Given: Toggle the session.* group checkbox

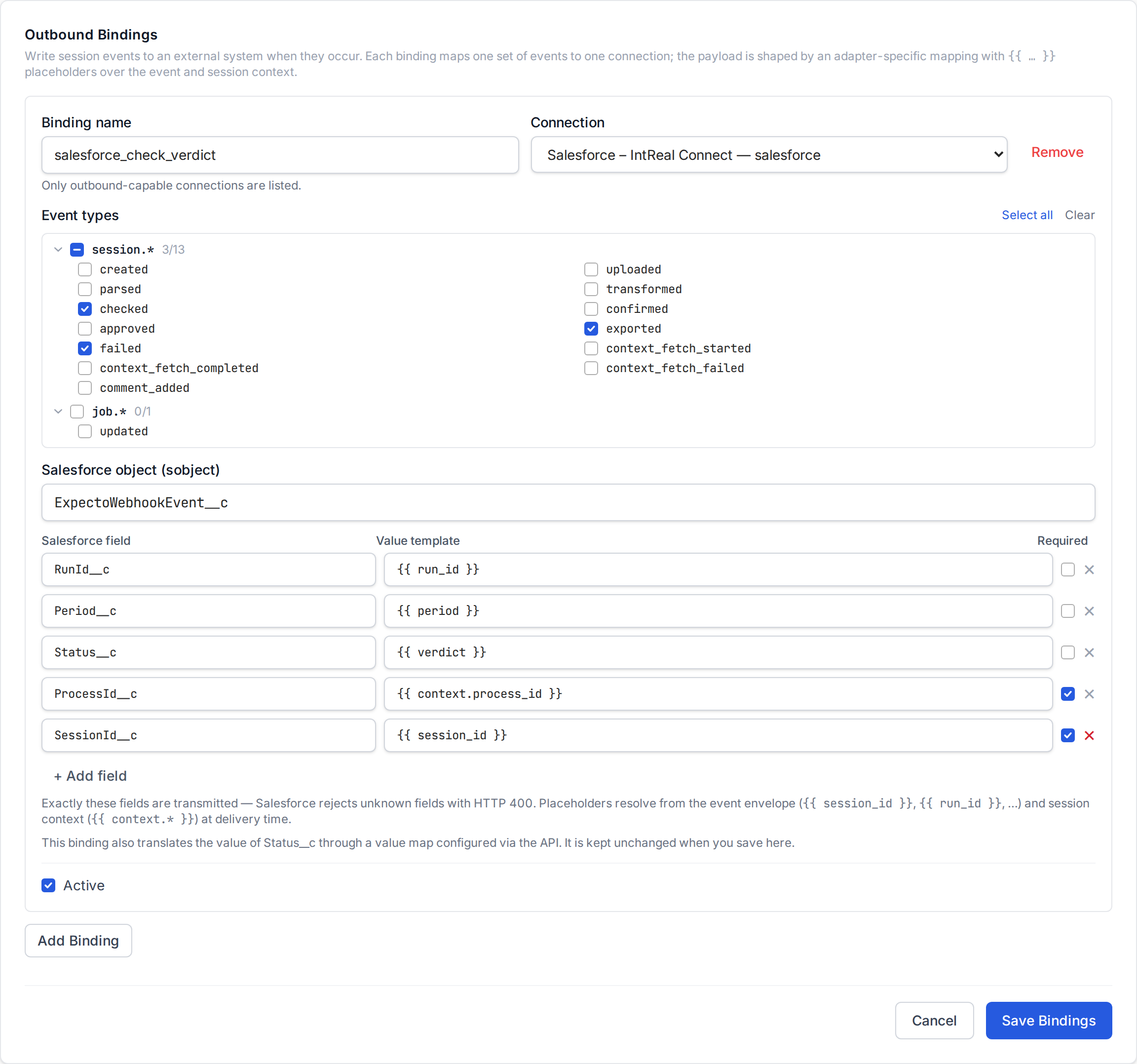Looking at the screenshot, I should 77,249.
